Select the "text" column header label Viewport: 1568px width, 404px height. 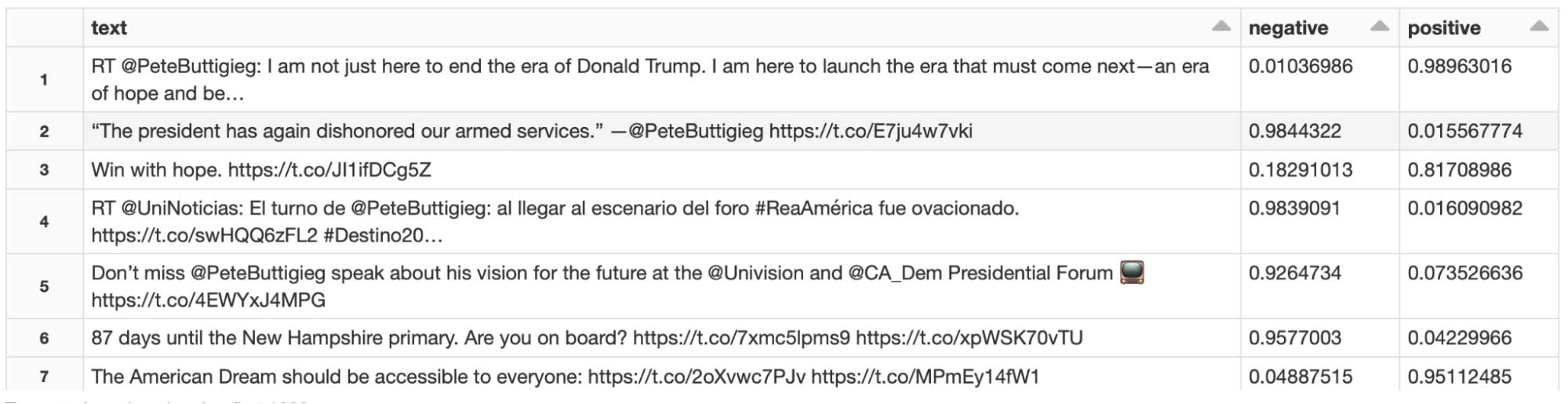tap(108, 28)
